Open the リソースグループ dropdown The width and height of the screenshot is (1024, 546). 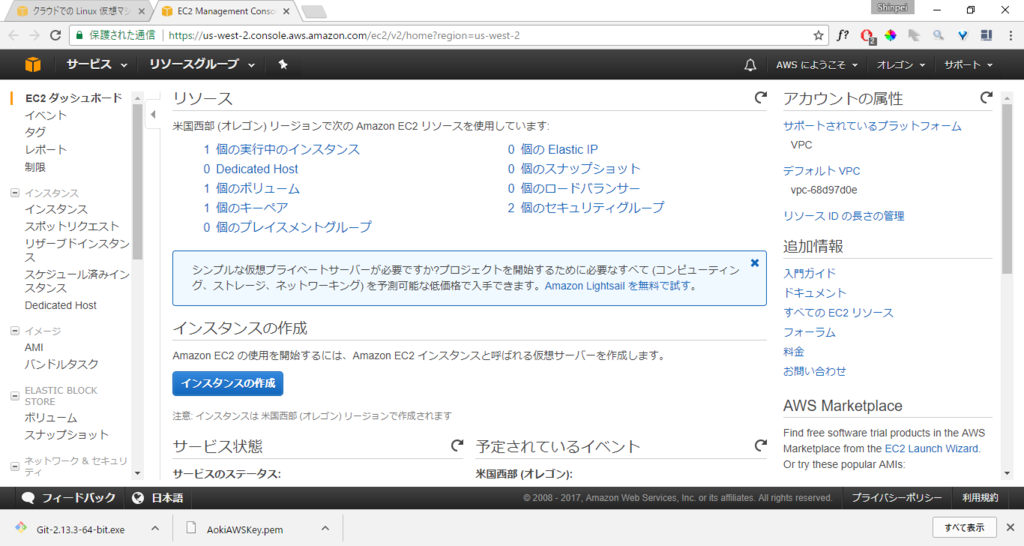pyautogui.click(x=202, y=64)
